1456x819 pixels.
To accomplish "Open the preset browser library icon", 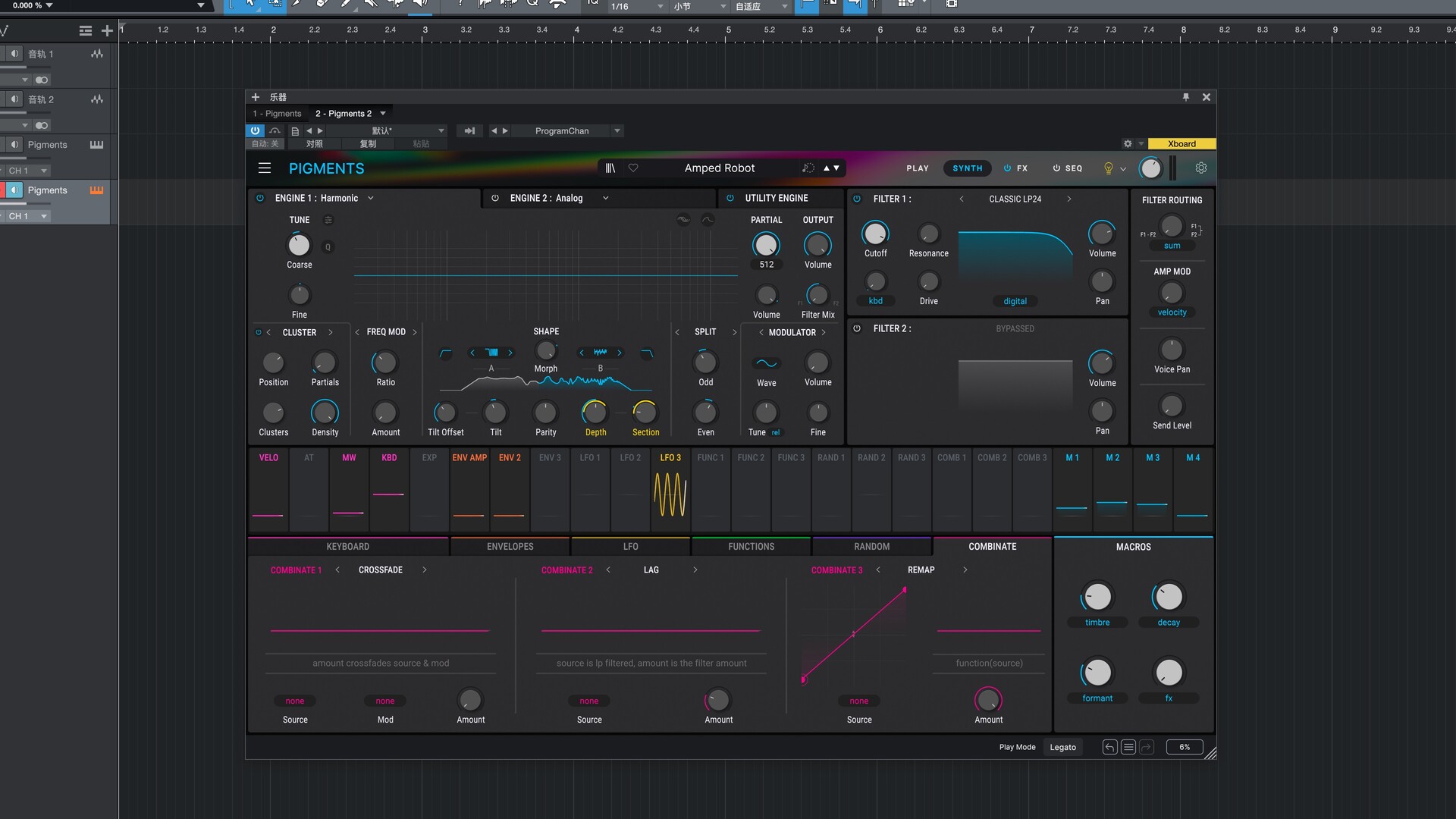I will pos(610,168).
